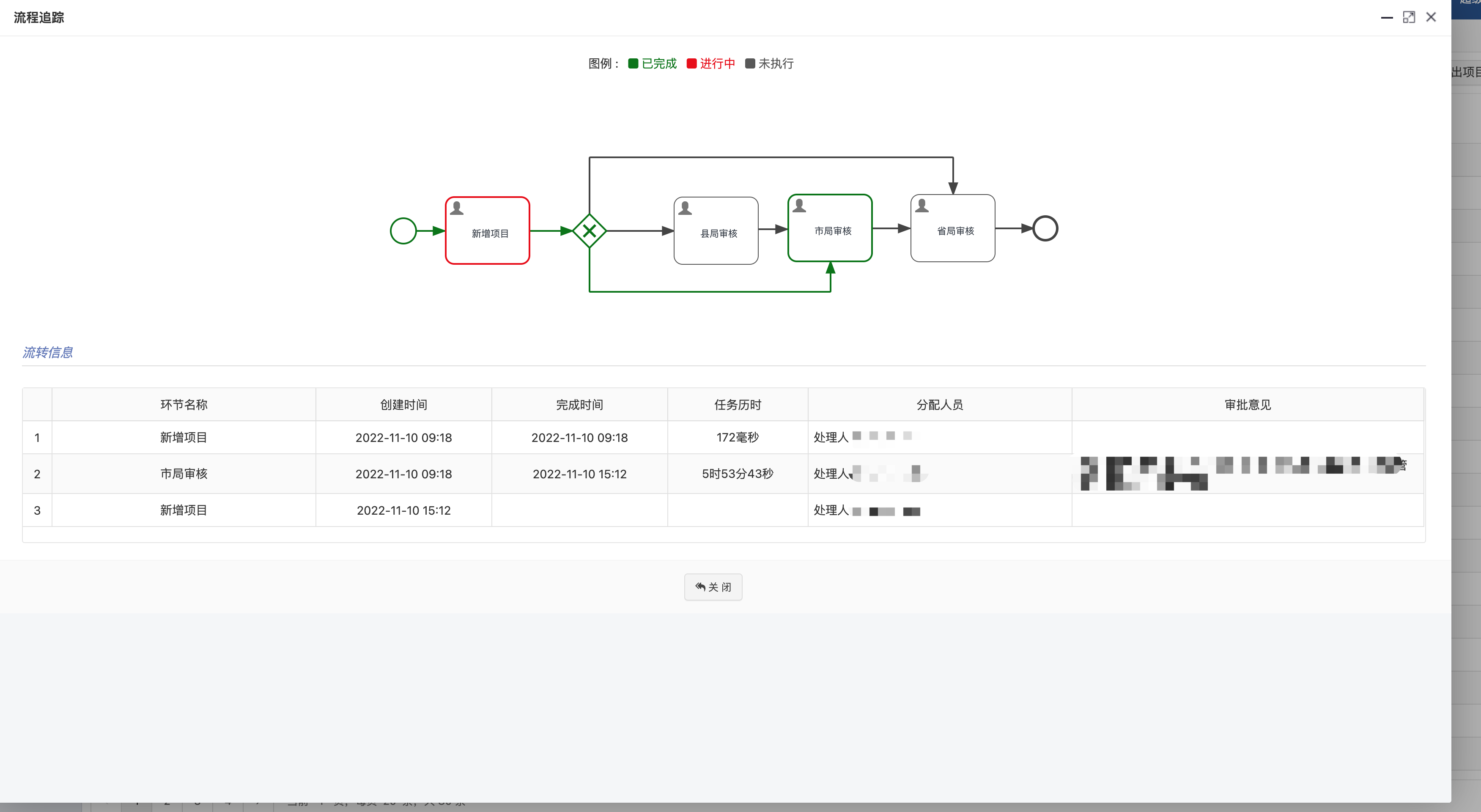This screenshot has height=812, width=1481.
Task: Click the 关闭 button
Action: [713, 587]
